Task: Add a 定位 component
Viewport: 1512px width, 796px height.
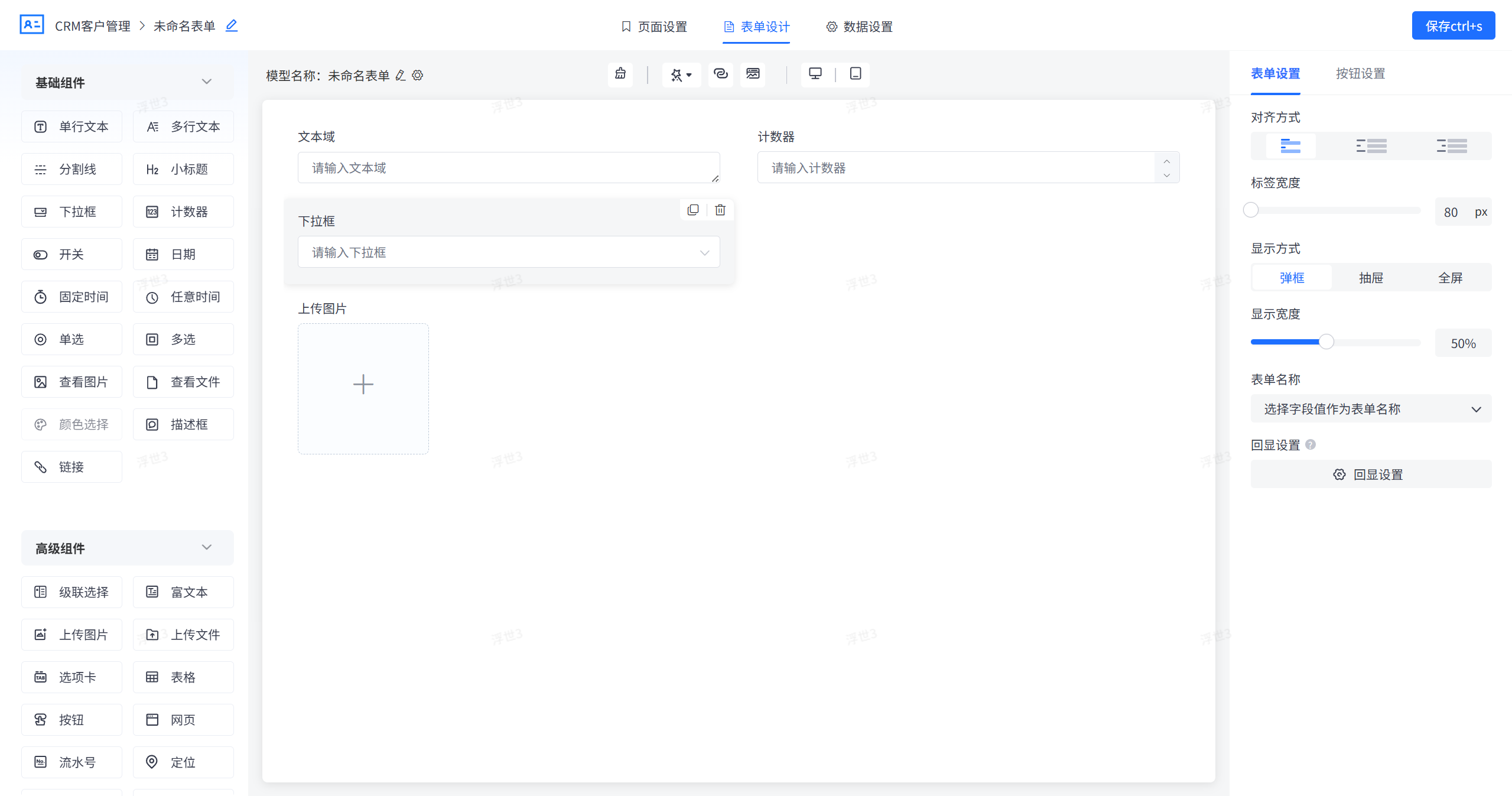Action: [x=184, y=762]
